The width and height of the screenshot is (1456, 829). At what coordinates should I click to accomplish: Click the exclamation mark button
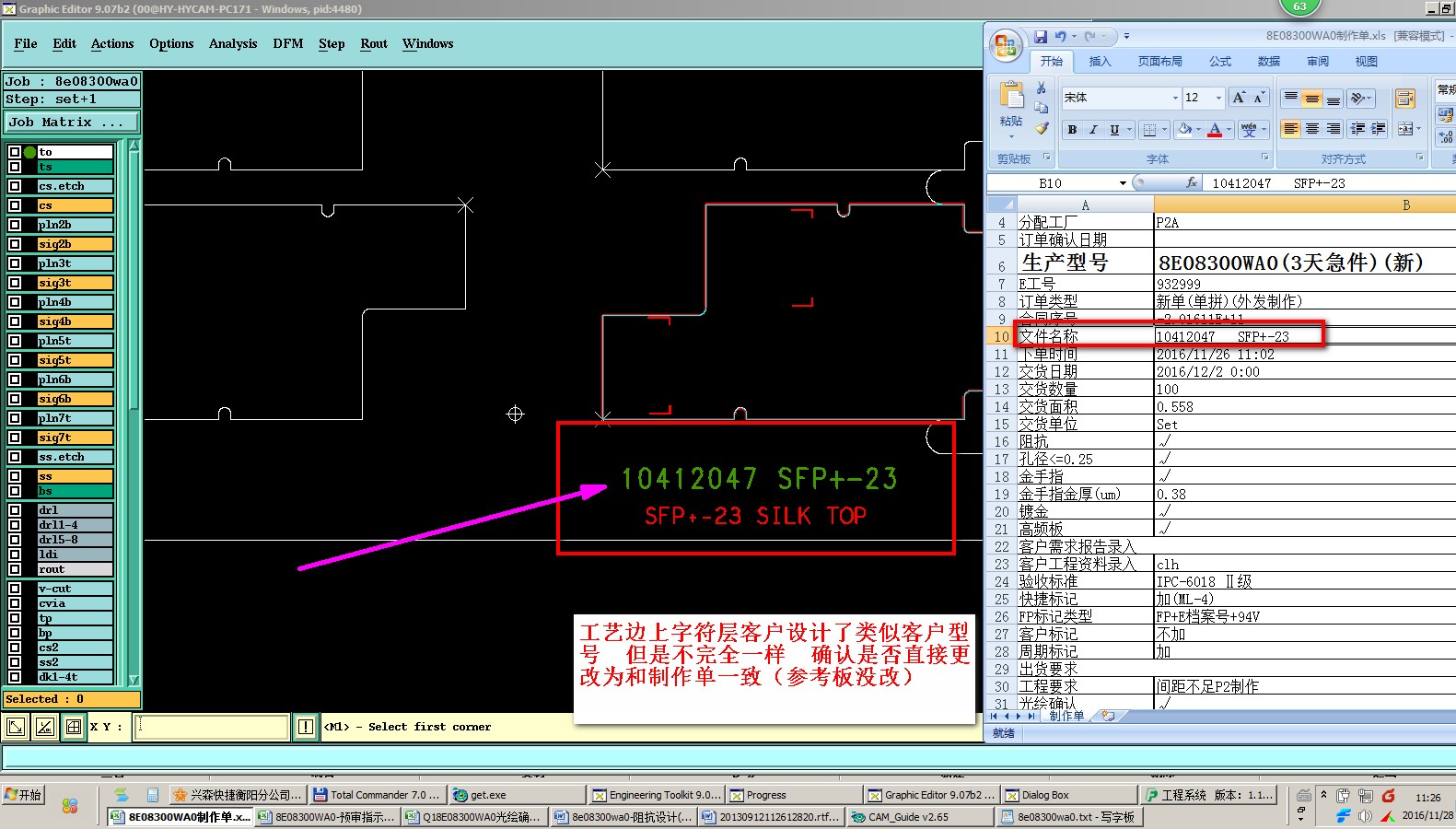[306, 727]
